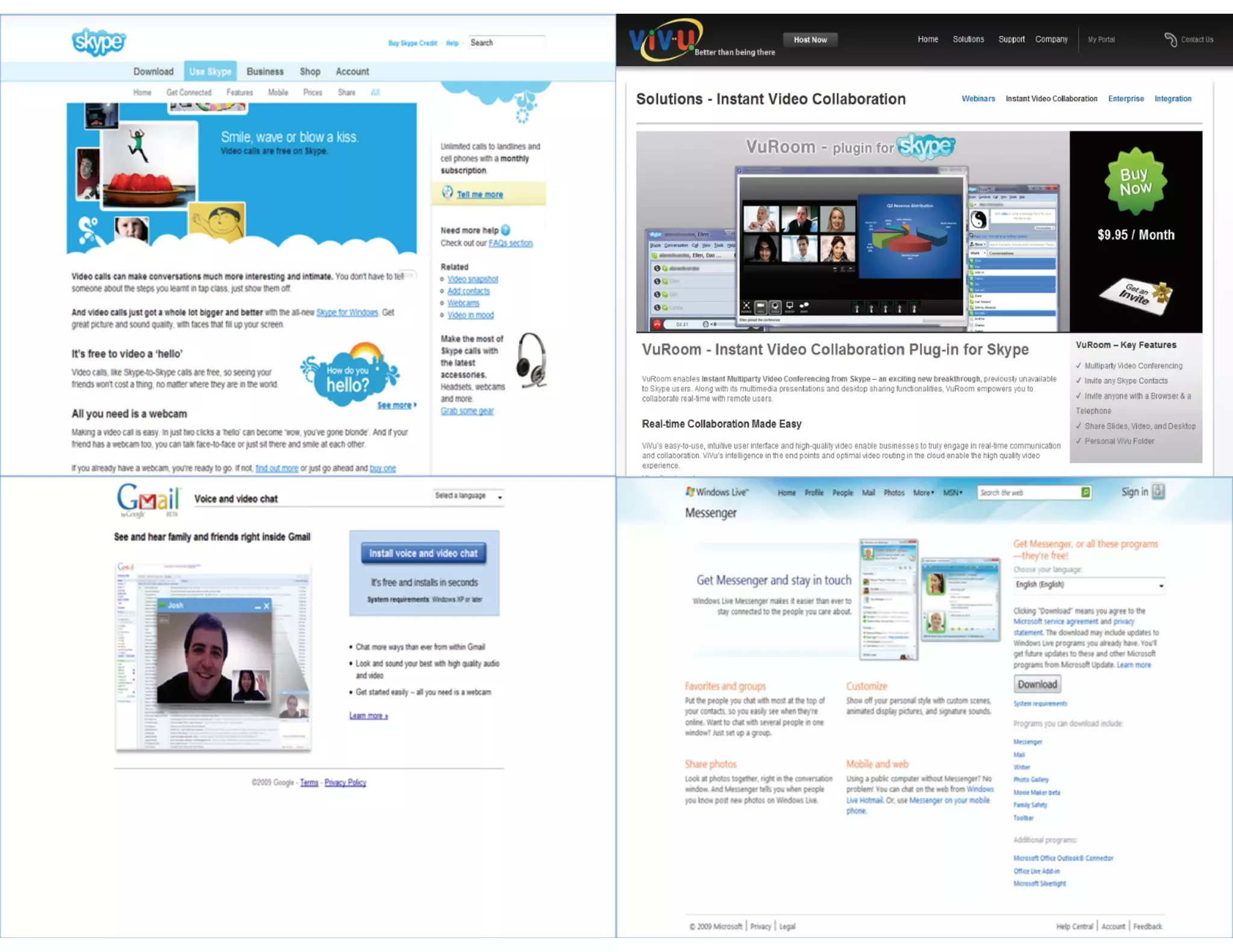Open the Select a language dropdown
Image resolution: width=1233 pixels, height=952 pixels.
click(x=468, y=496)
